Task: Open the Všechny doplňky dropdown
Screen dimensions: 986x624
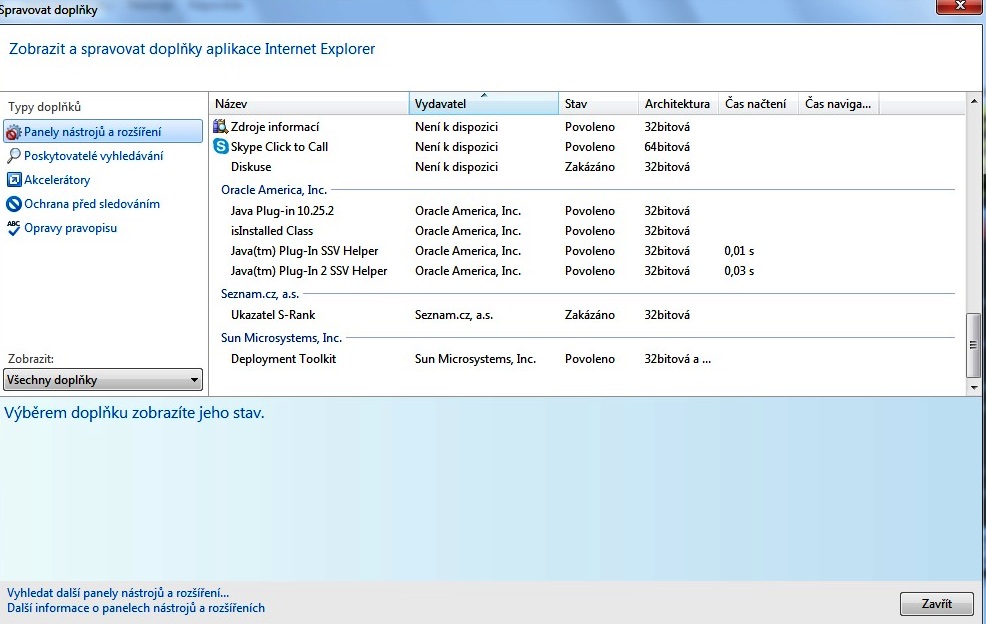Action: tap(103, 380)
